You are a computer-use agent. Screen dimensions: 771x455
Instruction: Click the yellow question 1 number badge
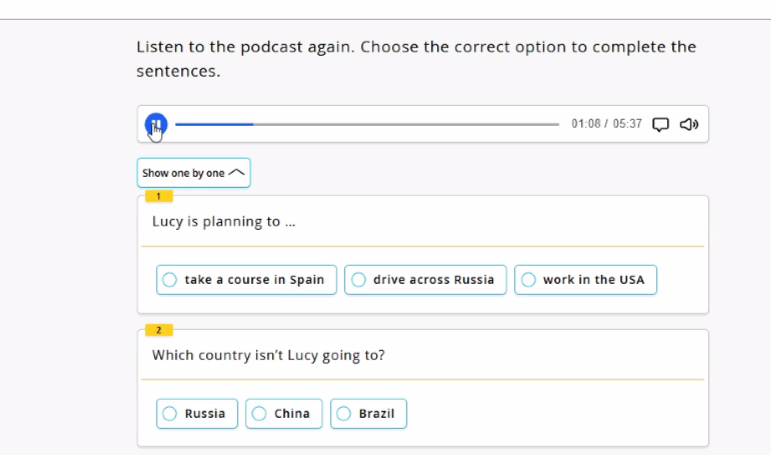pos(158,196)
